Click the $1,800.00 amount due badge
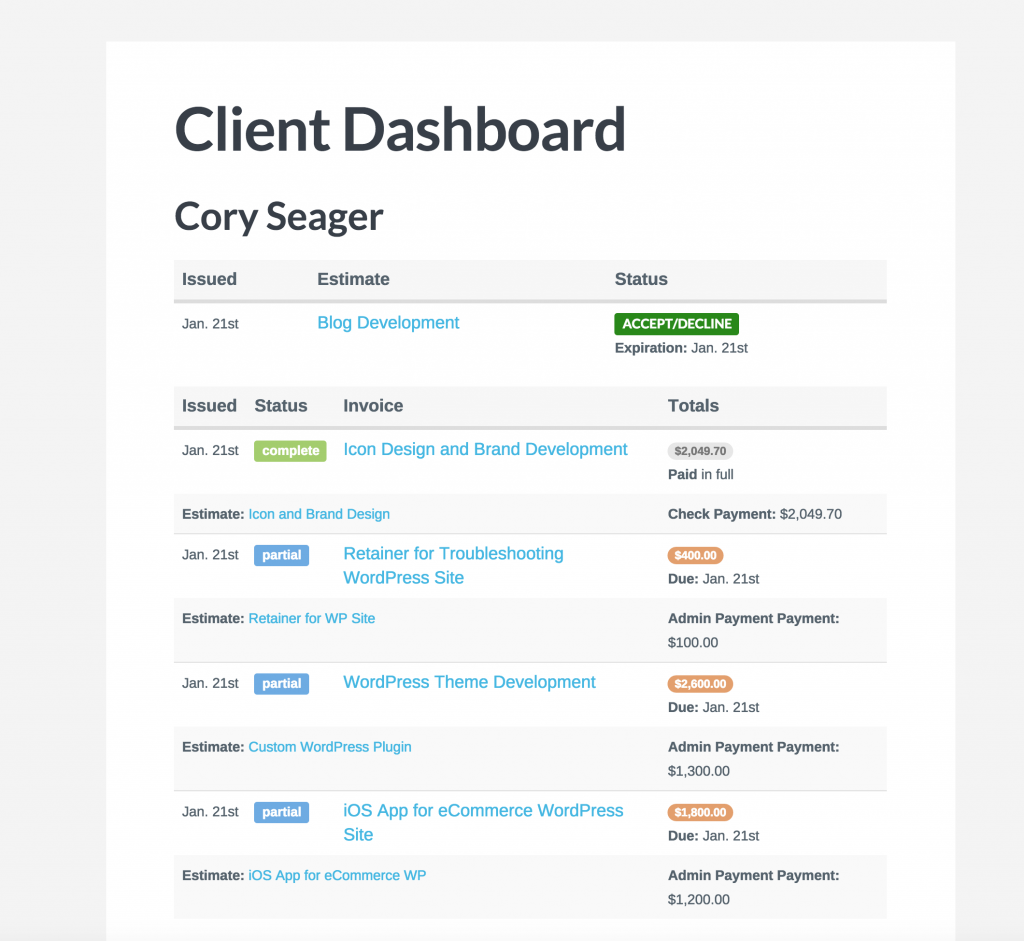The image size is (1024, 941). point(699,812)
